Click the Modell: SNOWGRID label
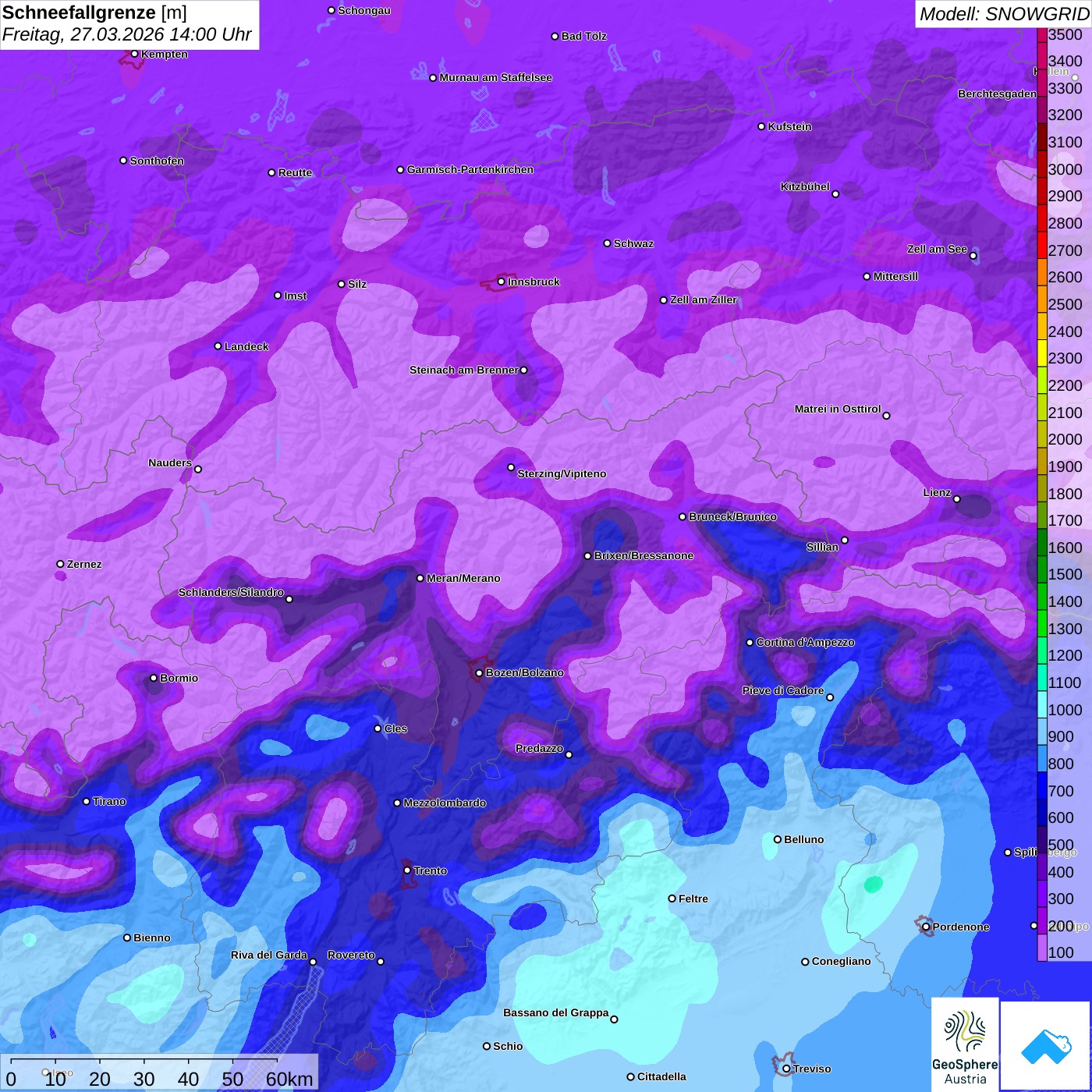Viewport: 1092px width, 1092px height. point(1003,14)
